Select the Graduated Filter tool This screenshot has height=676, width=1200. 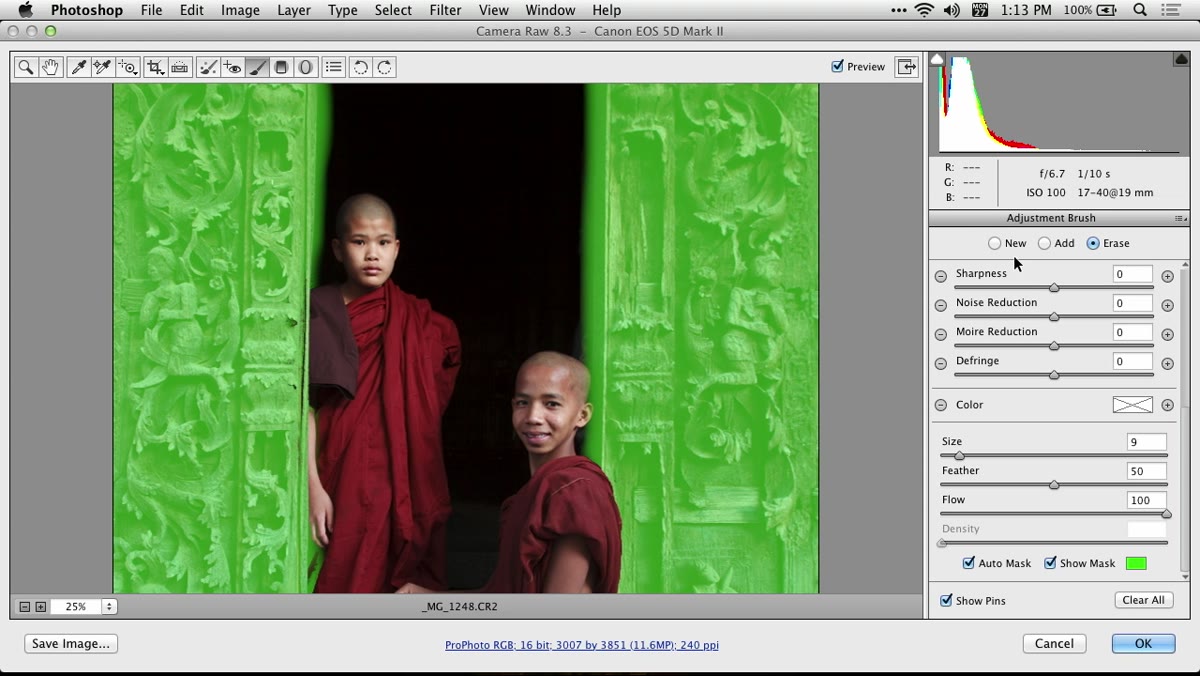(x=282, y=67)
